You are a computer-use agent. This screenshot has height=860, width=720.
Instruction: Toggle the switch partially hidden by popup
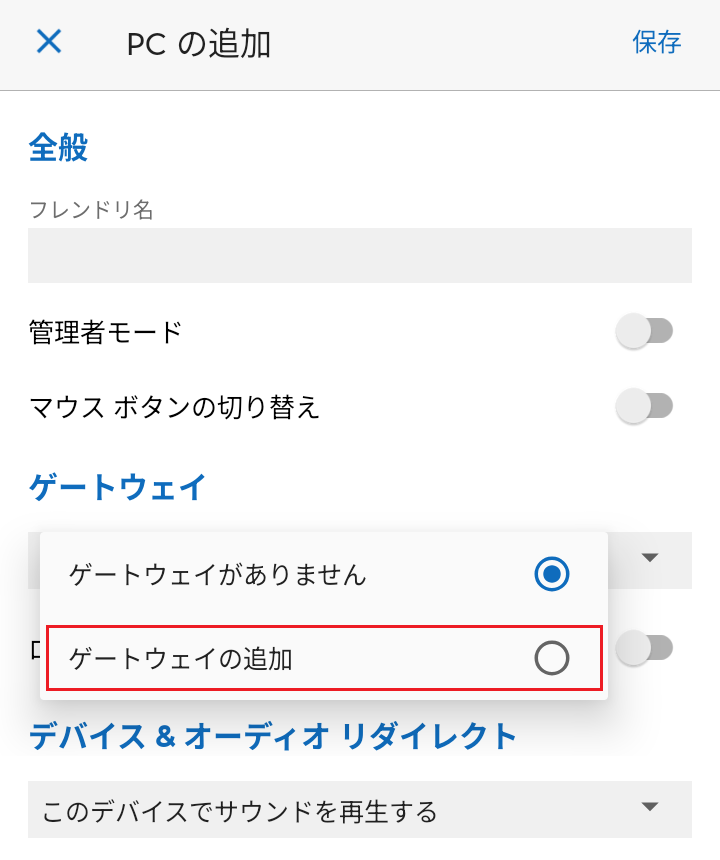coord(648,649)
